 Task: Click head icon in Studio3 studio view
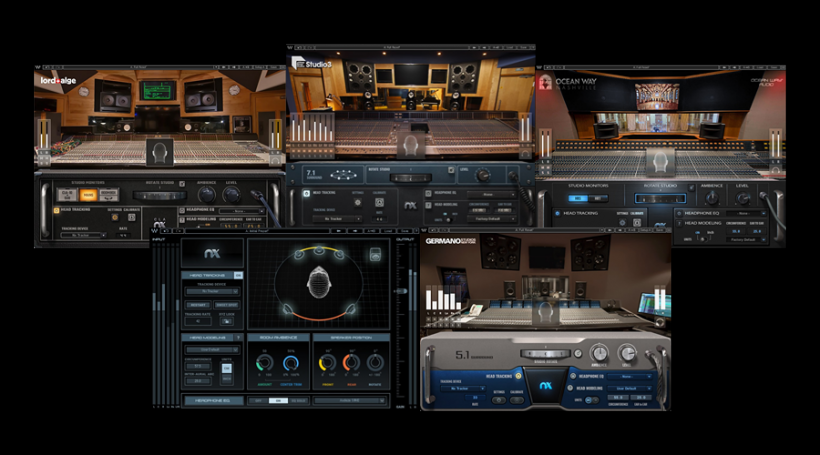(410, 146)
